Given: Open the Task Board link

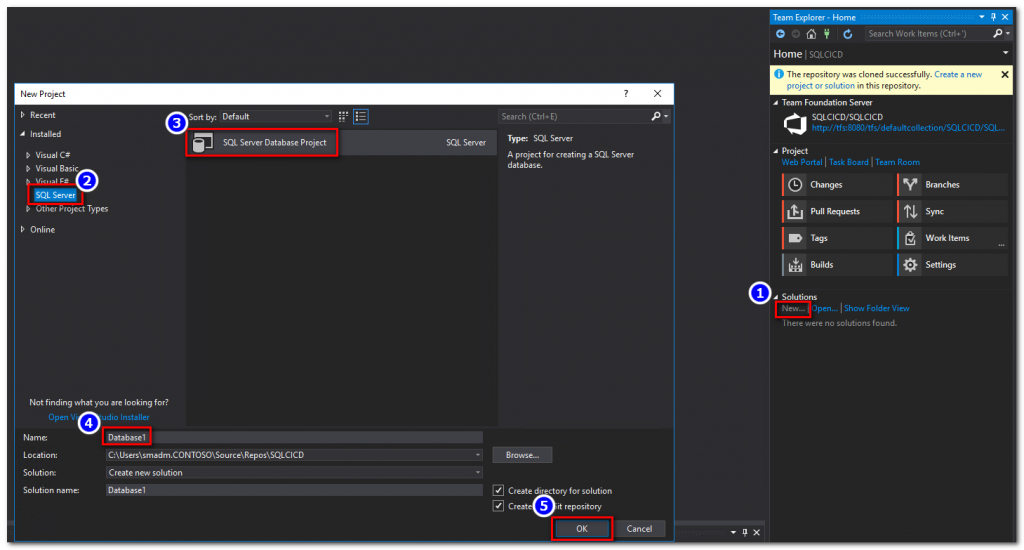Looking at the screenshot, I should (849, 163).
